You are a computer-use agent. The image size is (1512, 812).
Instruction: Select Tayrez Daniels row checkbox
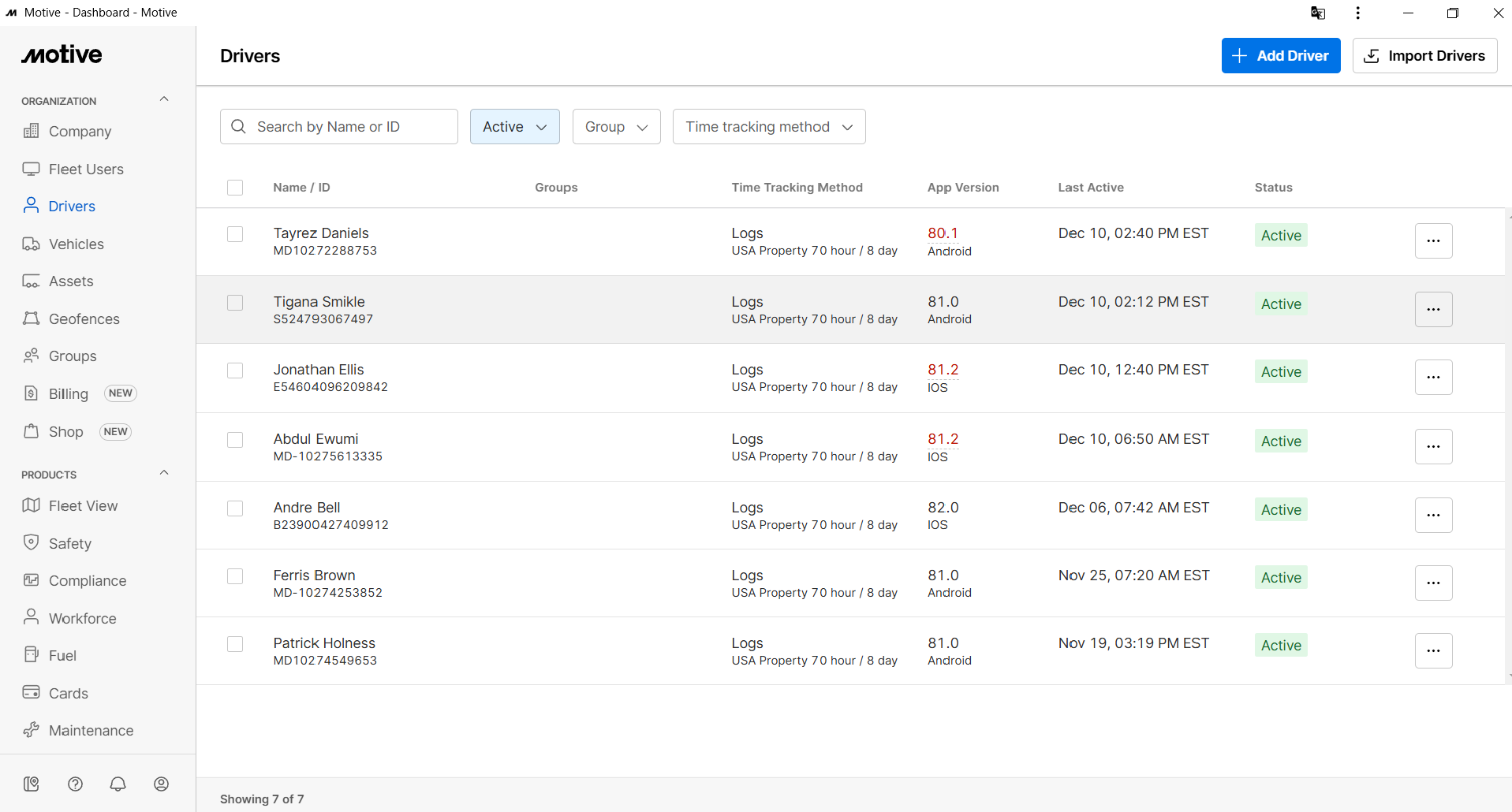235,234
